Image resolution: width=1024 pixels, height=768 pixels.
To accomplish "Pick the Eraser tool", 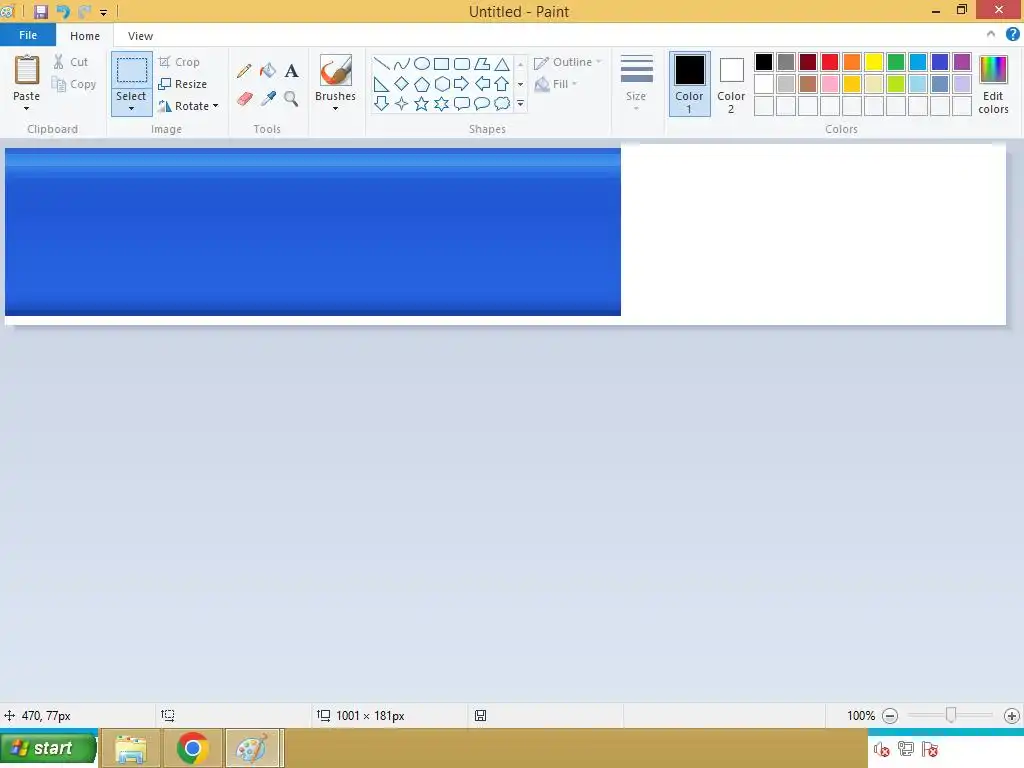I will [x=244, y=99].
